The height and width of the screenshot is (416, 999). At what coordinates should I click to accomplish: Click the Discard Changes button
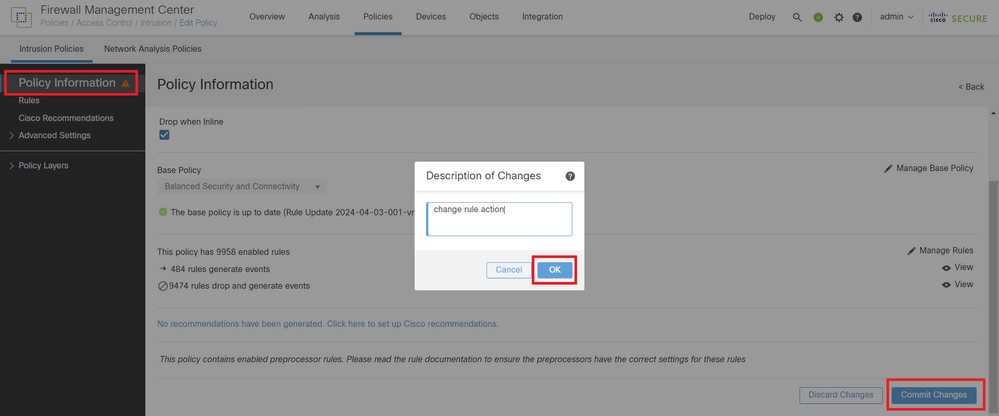click(841, 395)
